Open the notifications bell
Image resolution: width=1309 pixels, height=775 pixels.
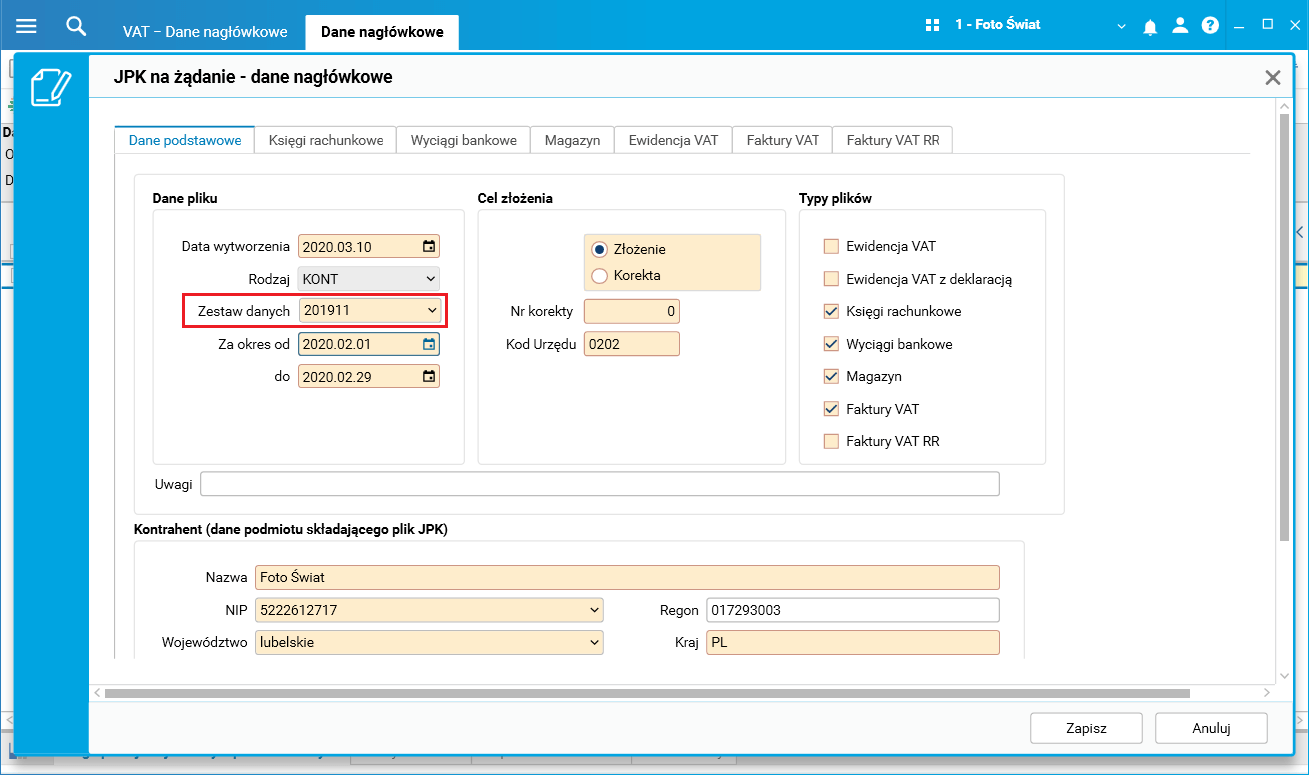coord(1150,26)
